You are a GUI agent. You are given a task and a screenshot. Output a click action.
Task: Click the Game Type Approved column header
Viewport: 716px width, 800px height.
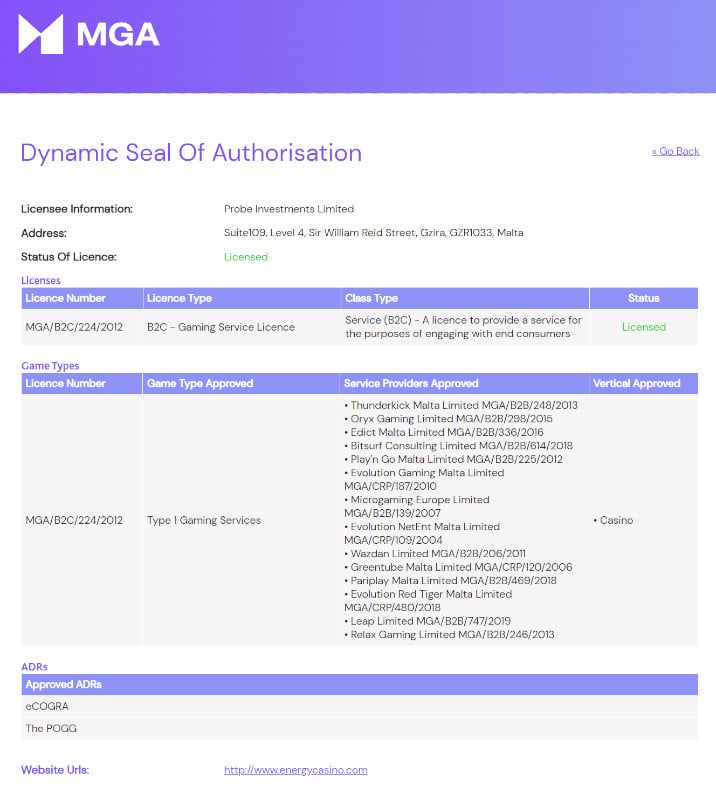click(200, 383)
